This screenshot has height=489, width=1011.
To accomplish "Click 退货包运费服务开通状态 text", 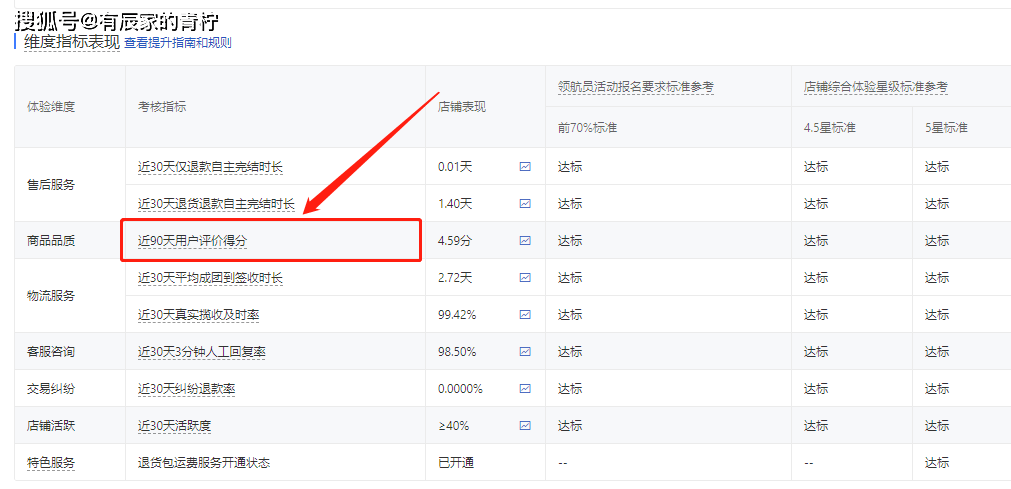I will coord(204,463).
